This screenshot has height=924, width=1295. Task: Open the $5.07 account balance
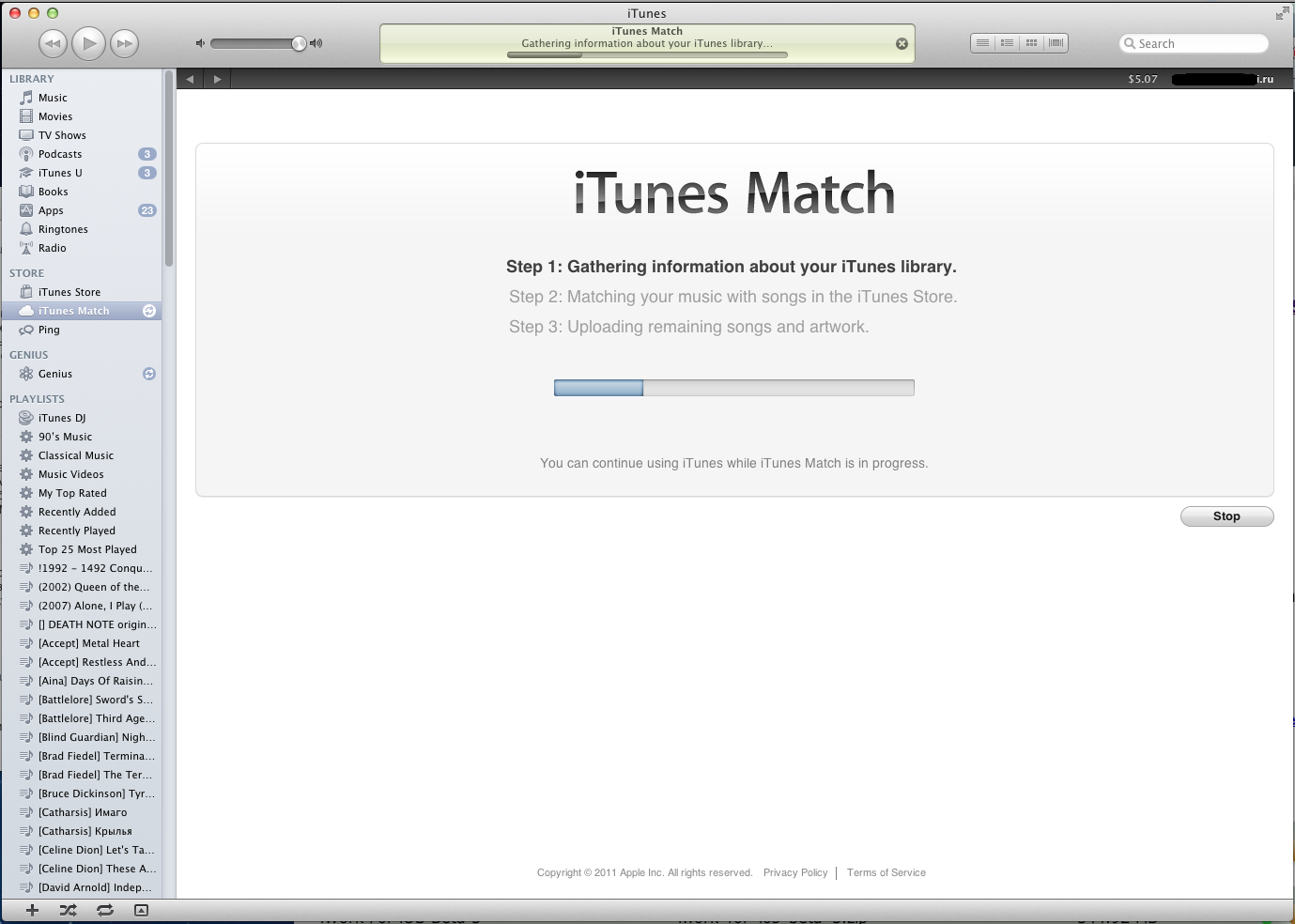tap(1143, 79)
